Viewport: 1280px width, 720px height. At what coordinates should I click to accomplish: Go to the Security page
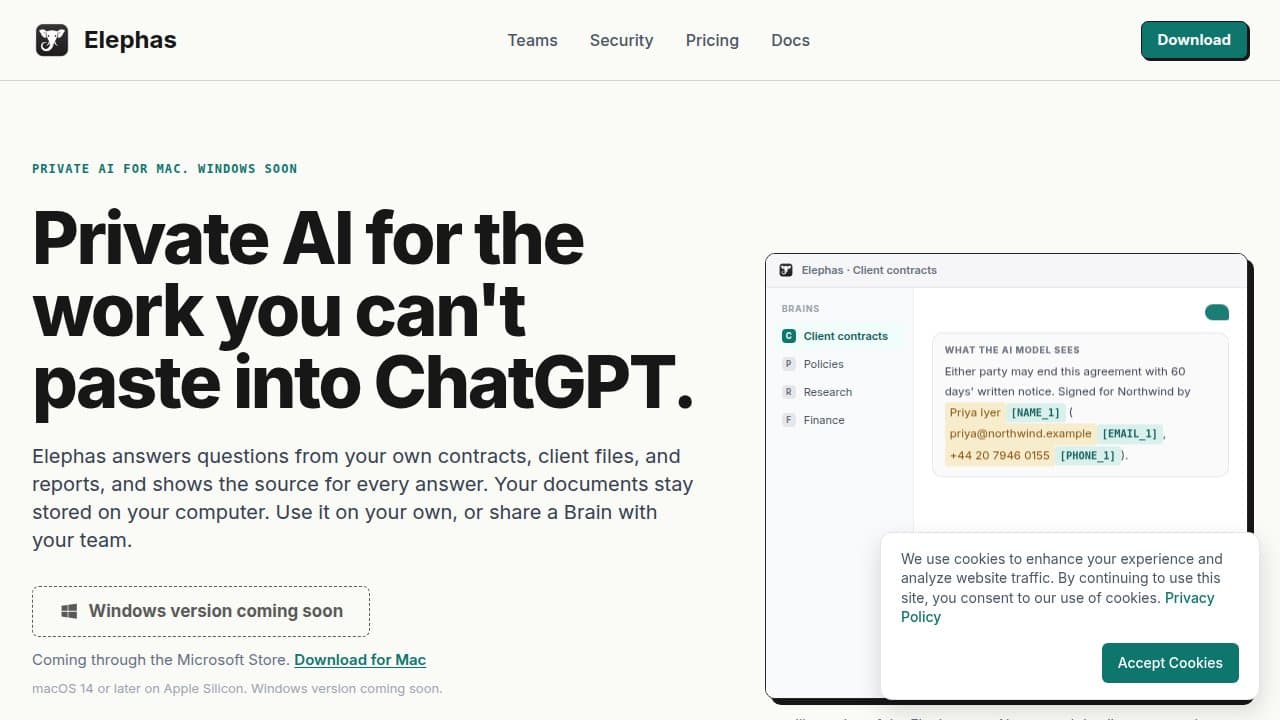(621, 40)
